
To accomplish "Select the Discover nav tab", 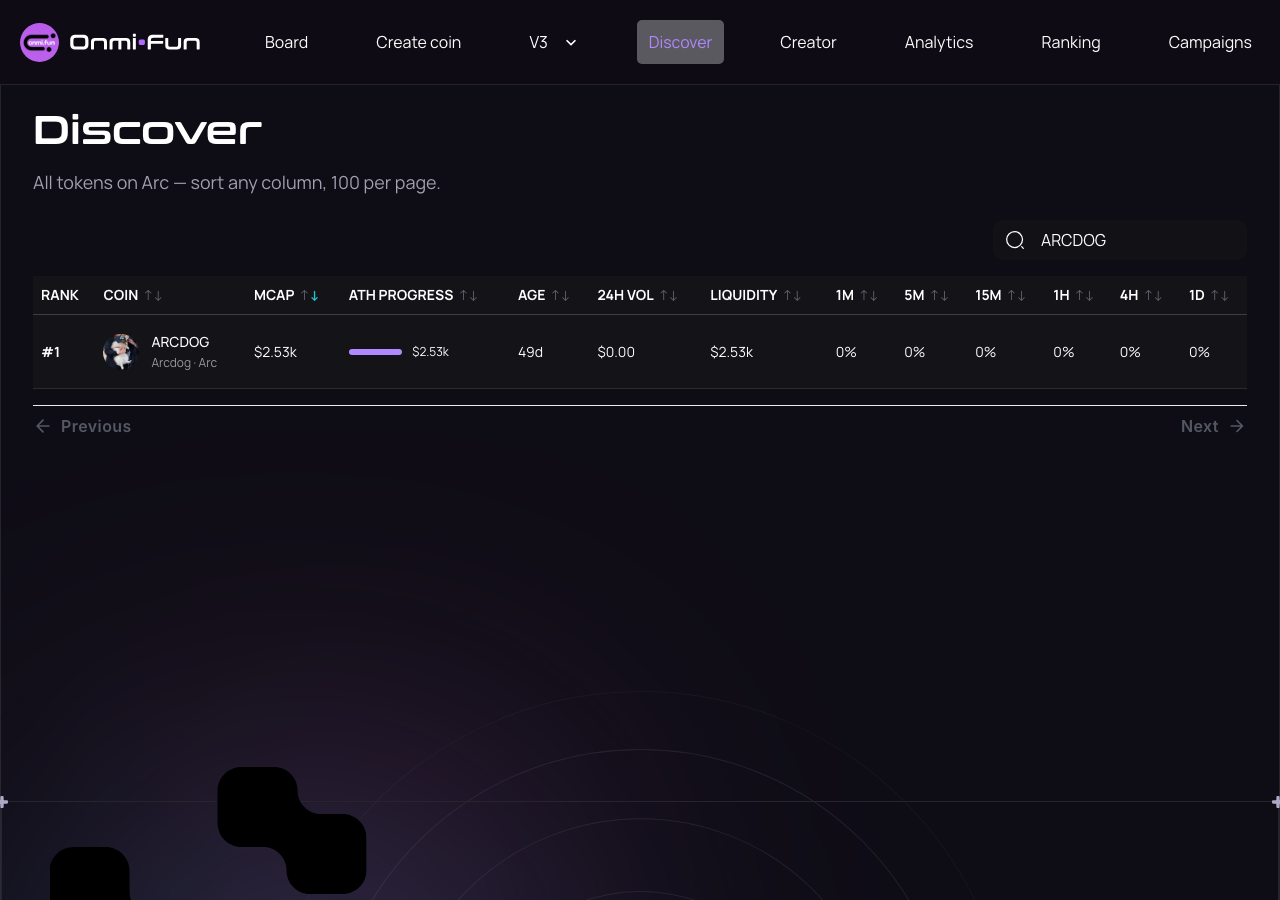I will [680, 42].
